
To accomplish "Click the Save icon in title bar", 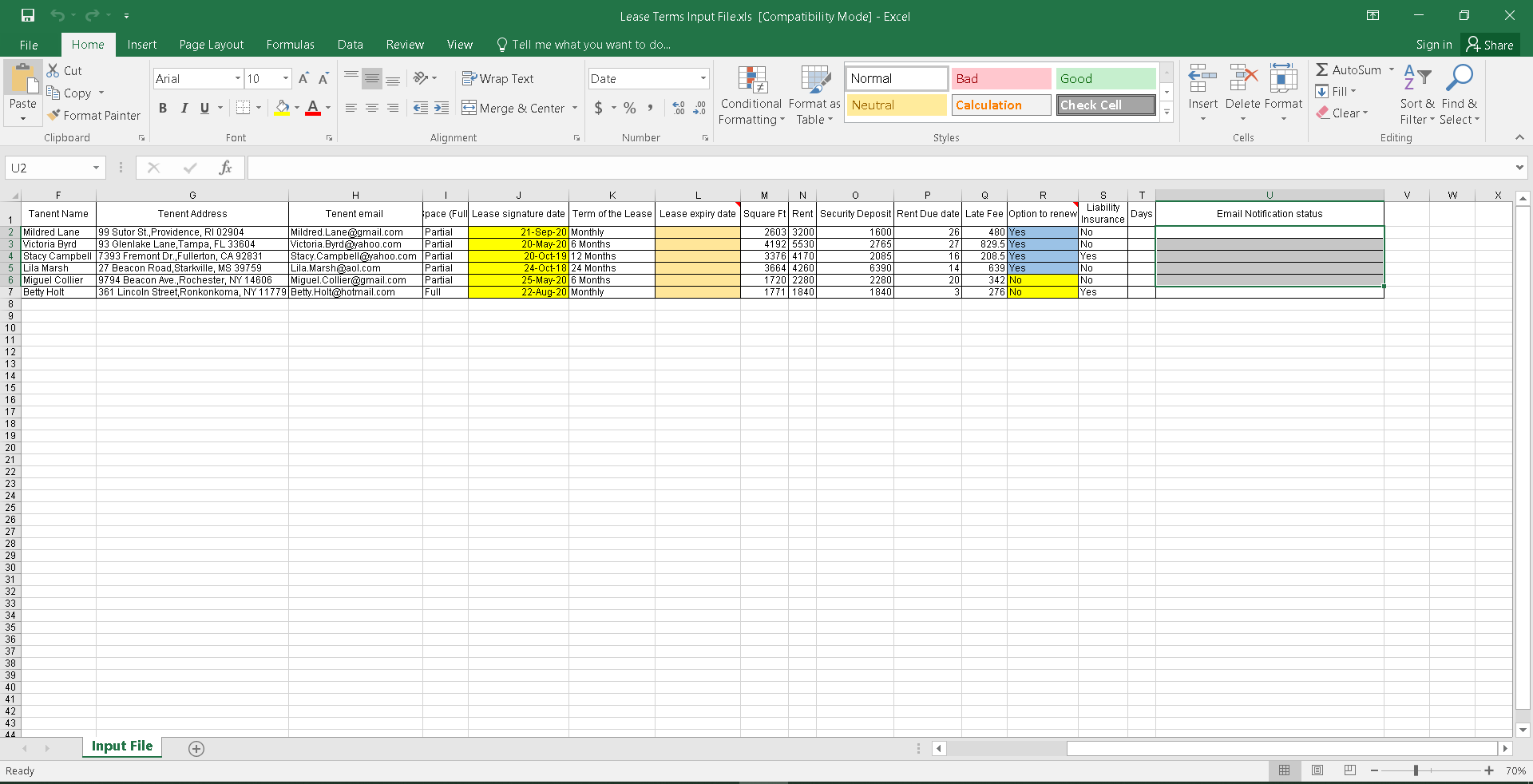I will 28,15.
